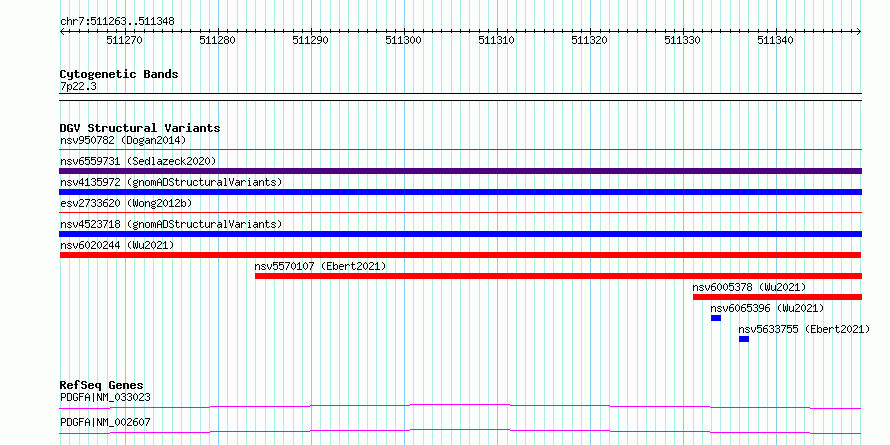This screenshot has width=890, height=445.
Task: Click ruler position 511320
Action: tap(590, 40)
